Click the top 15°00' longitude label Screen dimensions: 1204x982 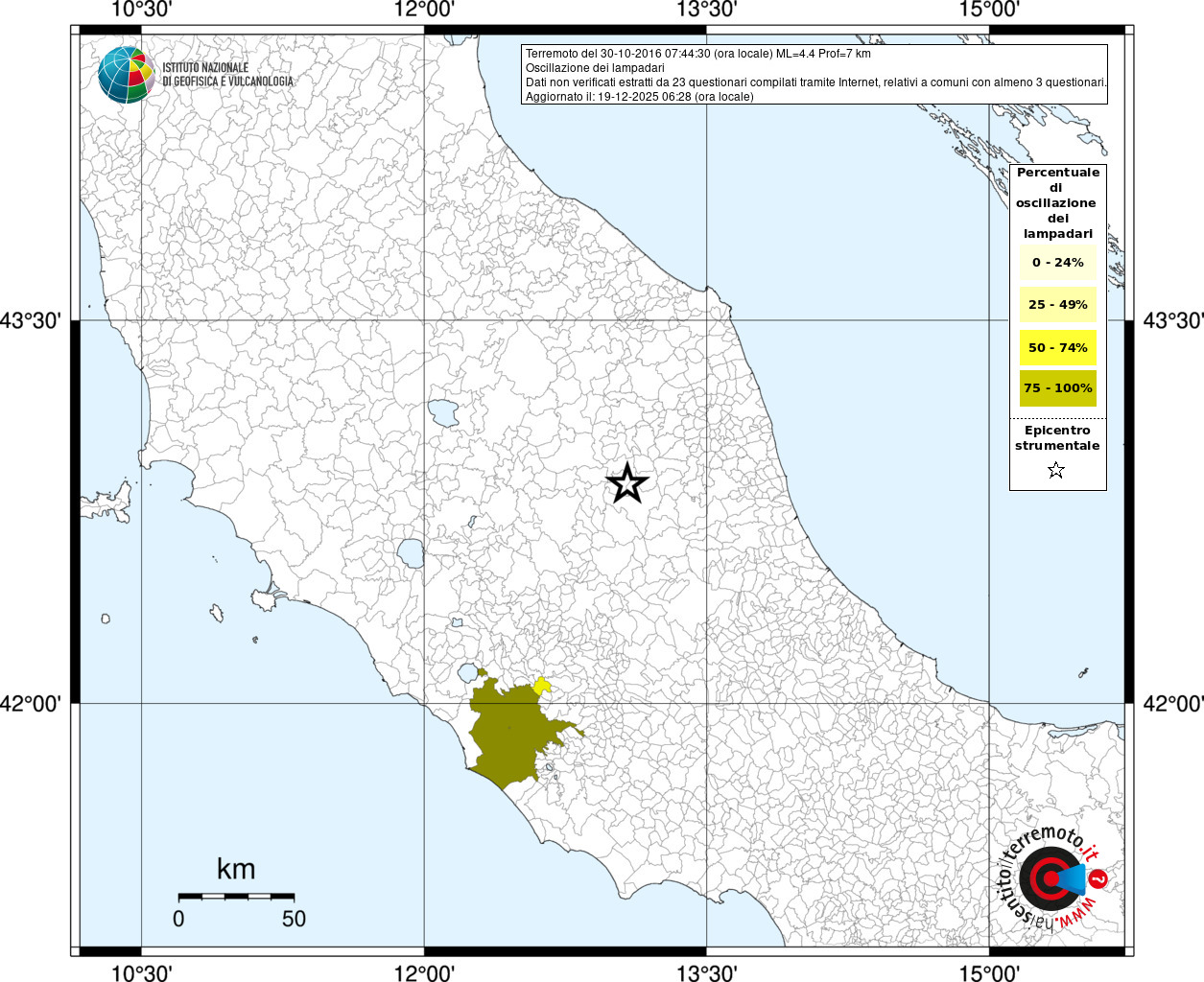click(989, 10)
